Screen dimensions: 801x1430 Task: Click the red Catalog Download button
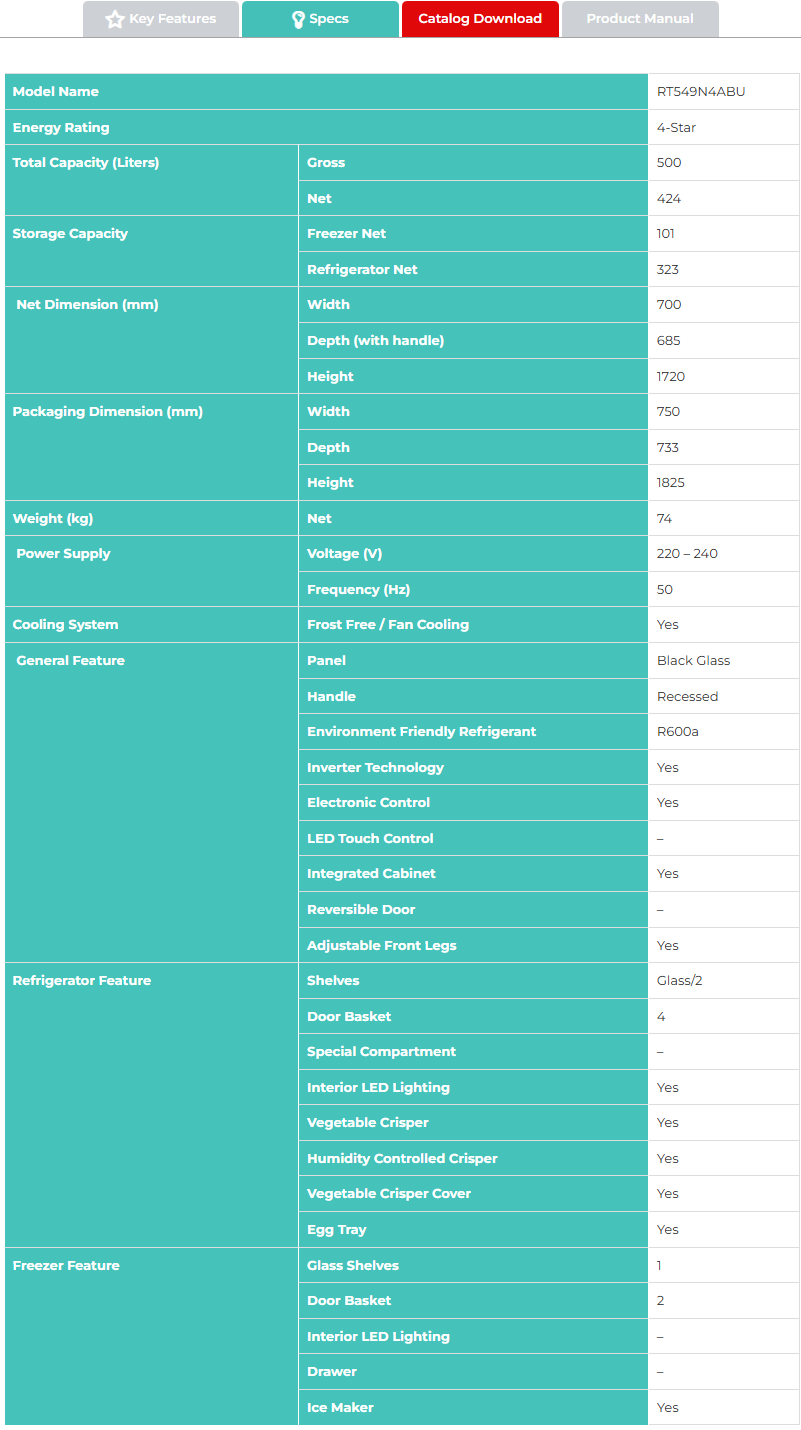480,19
